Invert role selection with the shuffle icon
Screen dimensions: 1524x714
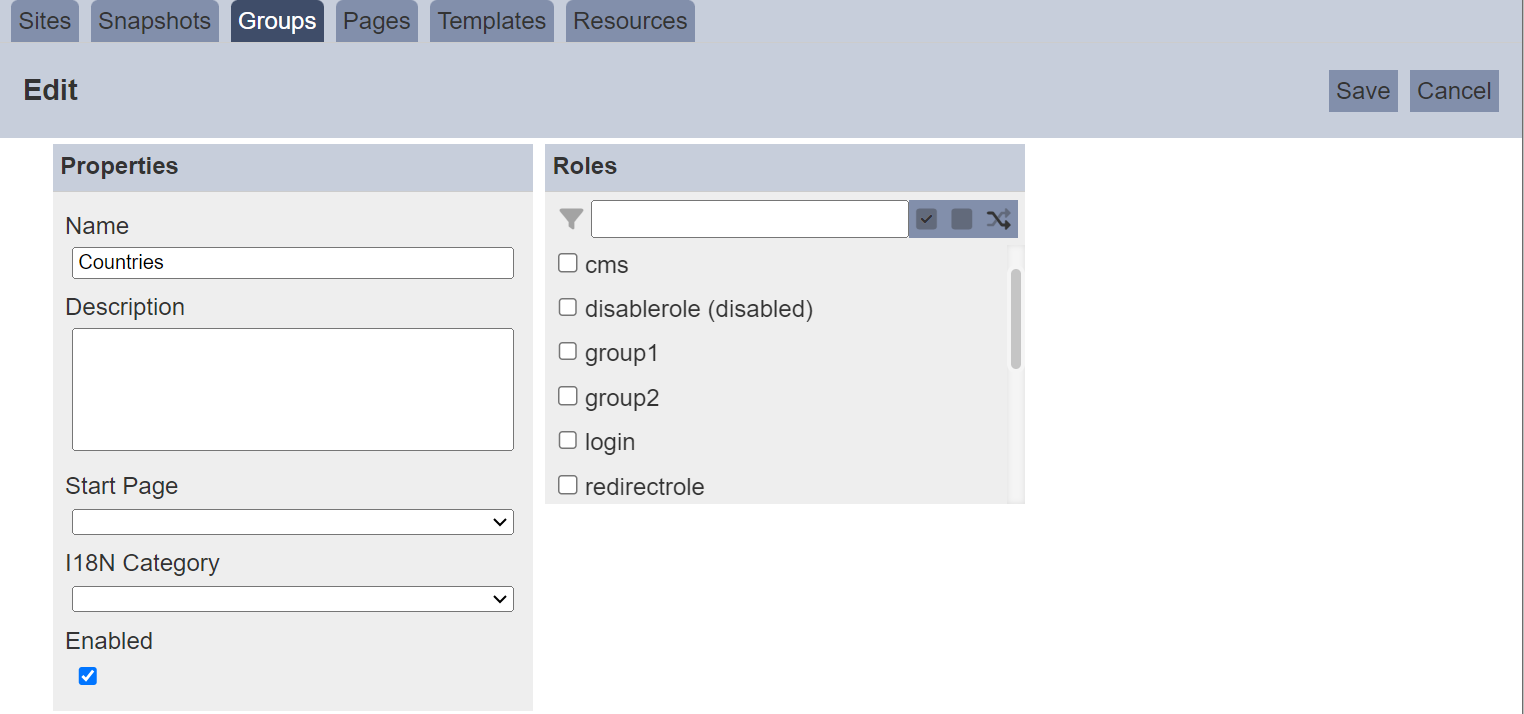(998, 219)
